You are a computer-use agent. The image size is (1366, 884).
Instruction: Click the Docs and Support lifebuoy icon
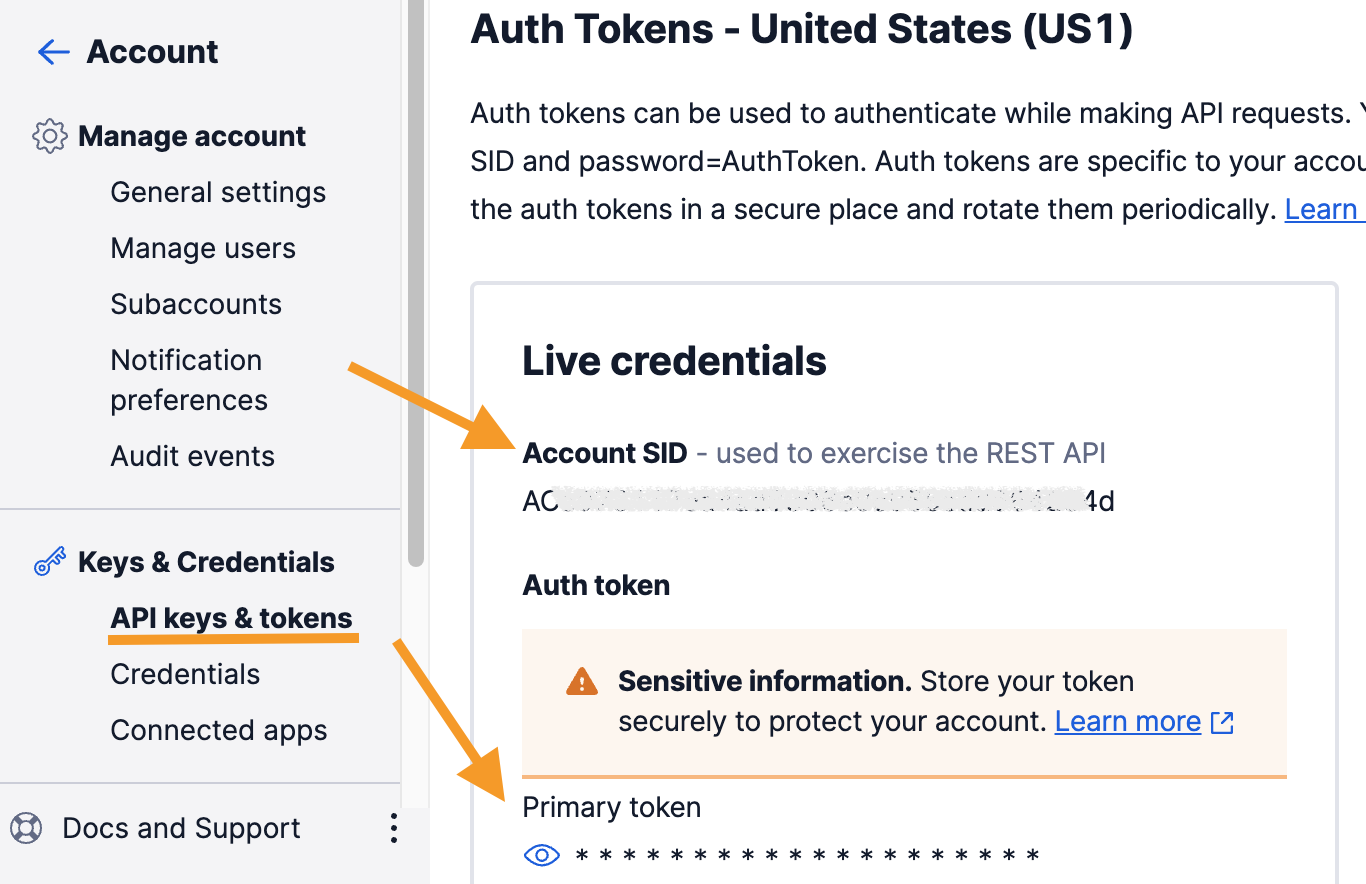tap(26, 828)
